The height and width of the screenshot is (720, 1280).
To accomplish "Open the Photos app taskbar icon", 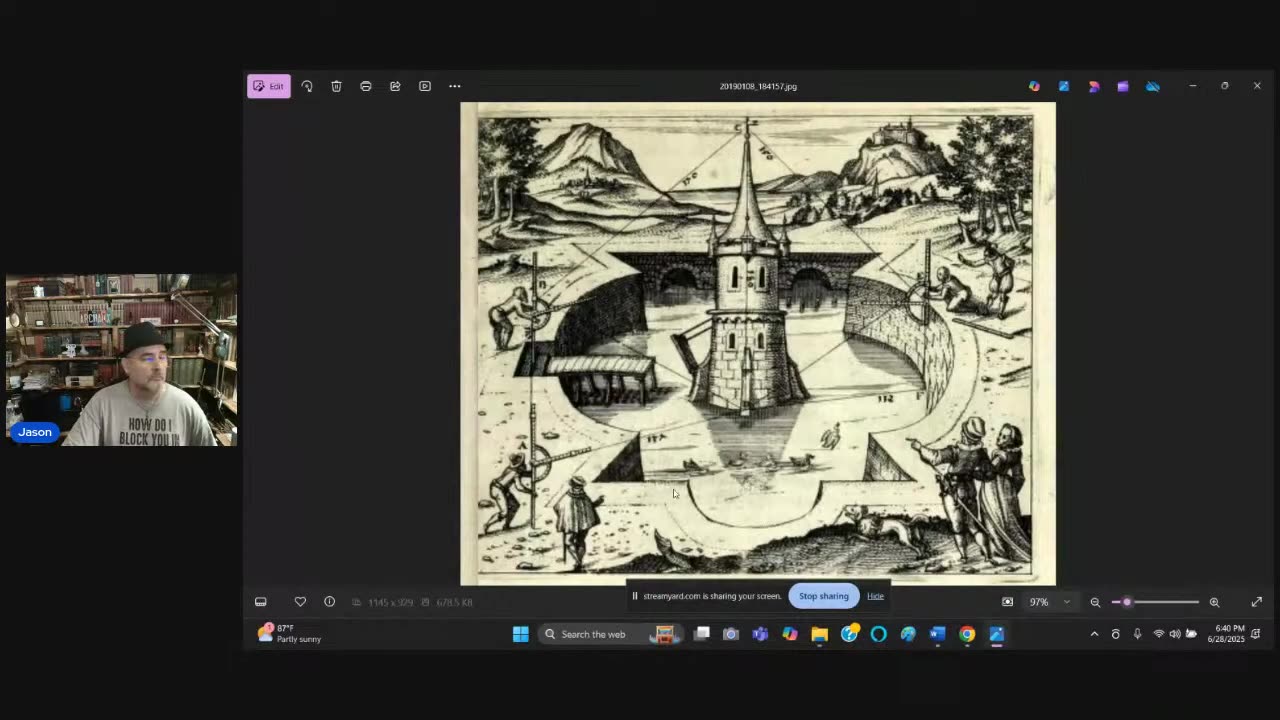I will 997,634.
